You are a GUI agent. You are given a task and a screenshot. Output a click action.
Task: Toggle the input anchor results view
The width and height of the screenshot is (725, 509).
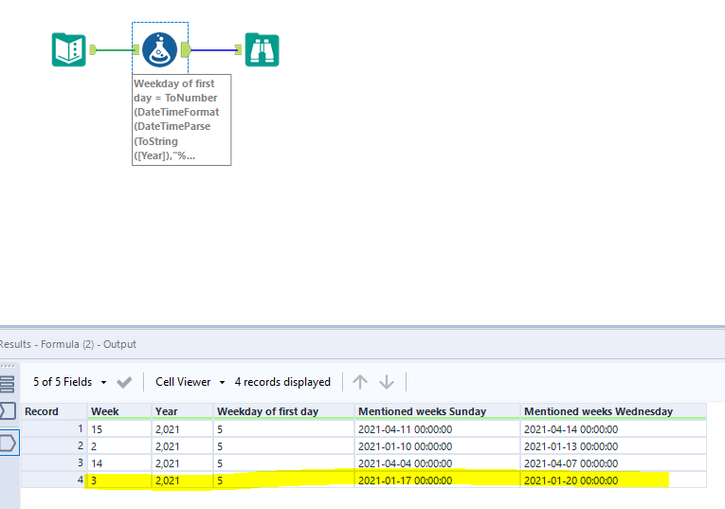7,411
